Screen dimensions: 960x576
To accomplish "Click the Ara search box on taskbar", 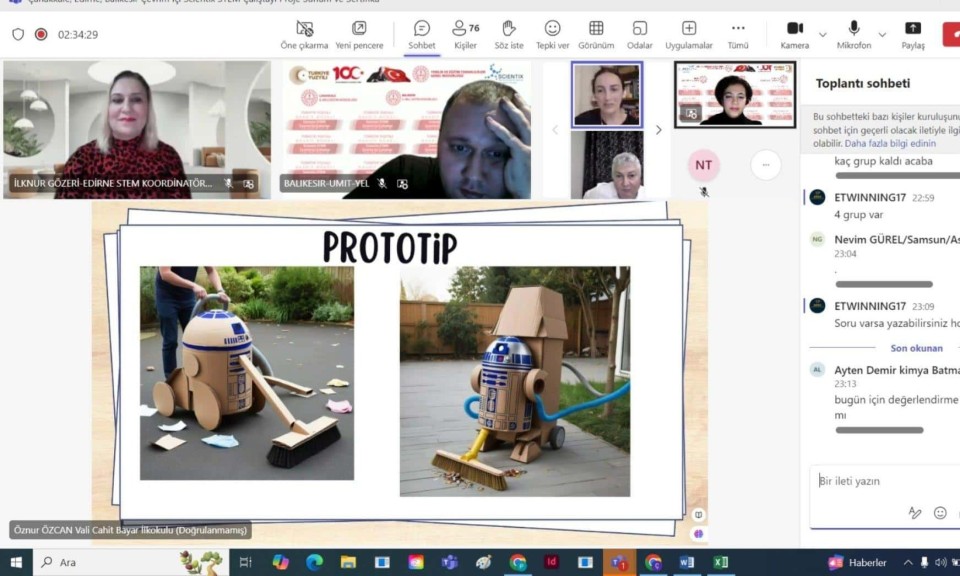I will pos(130,562).
